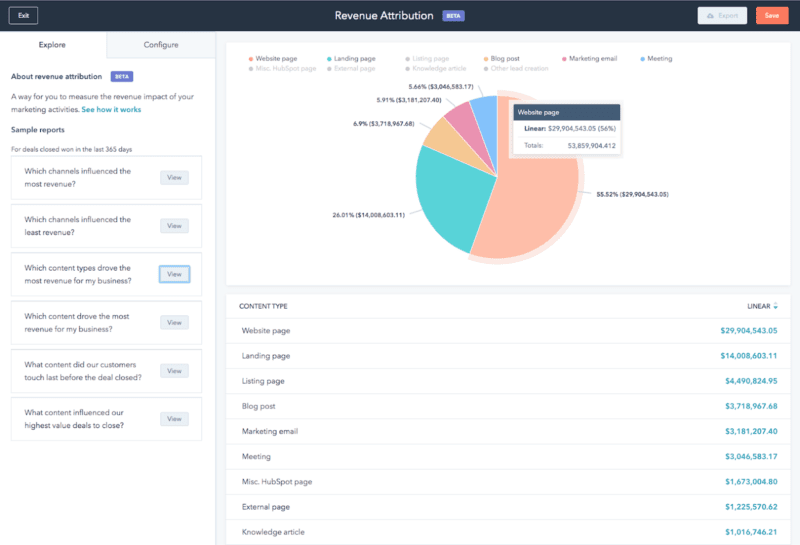View content touched last before deal closed

pos(174,371)
